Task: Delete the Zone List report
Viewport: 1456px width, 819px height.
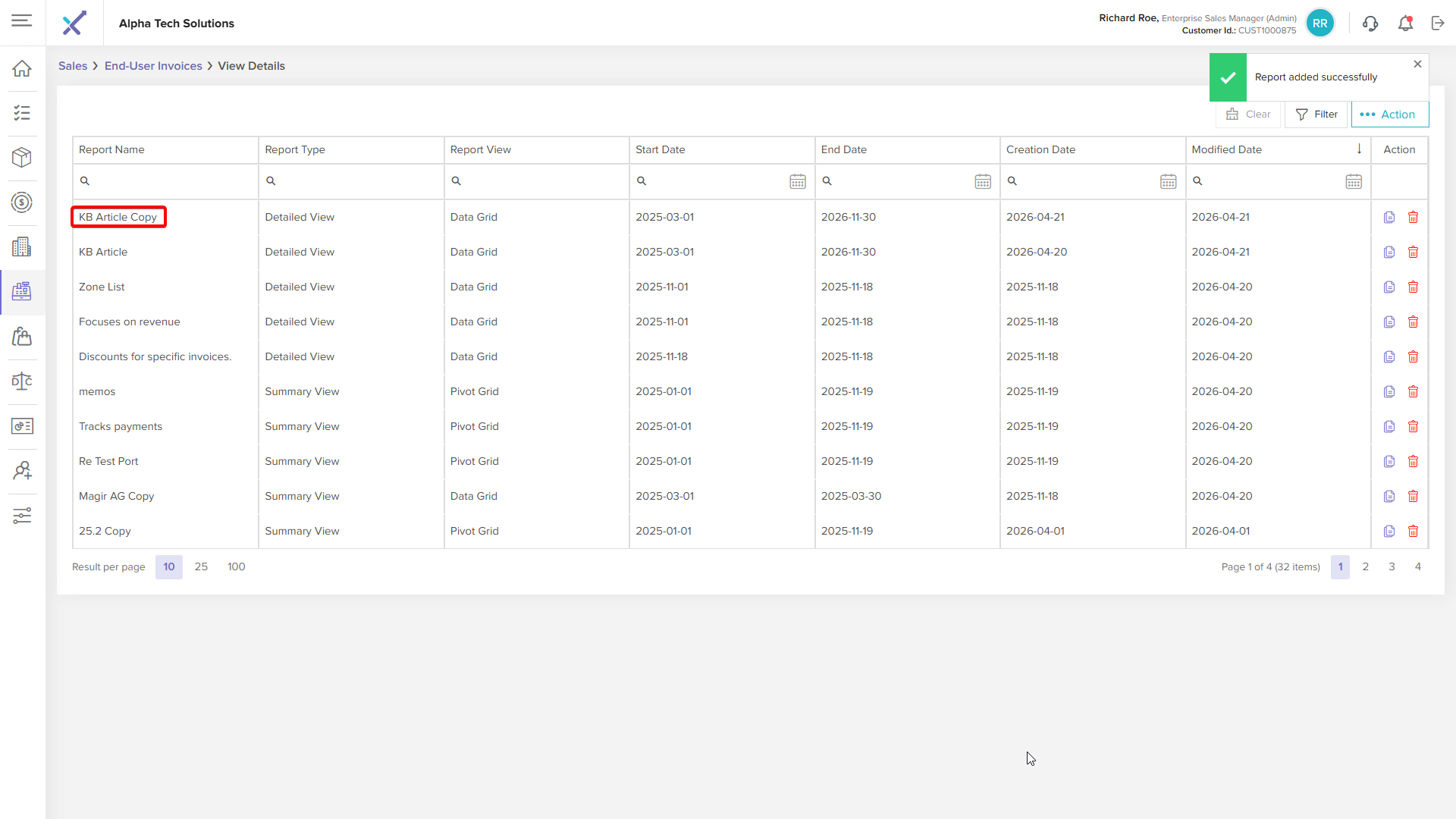Action: tap(1414, 287)
